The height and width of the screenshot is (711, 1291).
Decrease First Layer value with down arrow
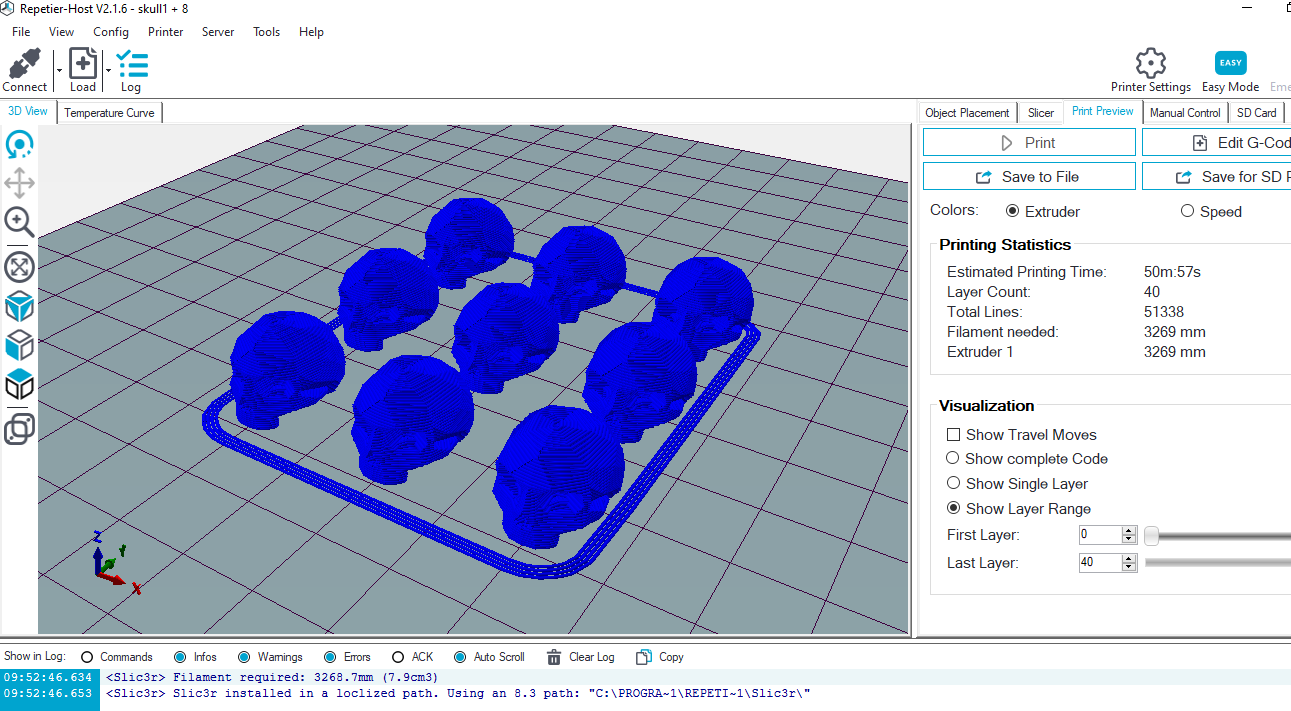(x=1130, y=539)
